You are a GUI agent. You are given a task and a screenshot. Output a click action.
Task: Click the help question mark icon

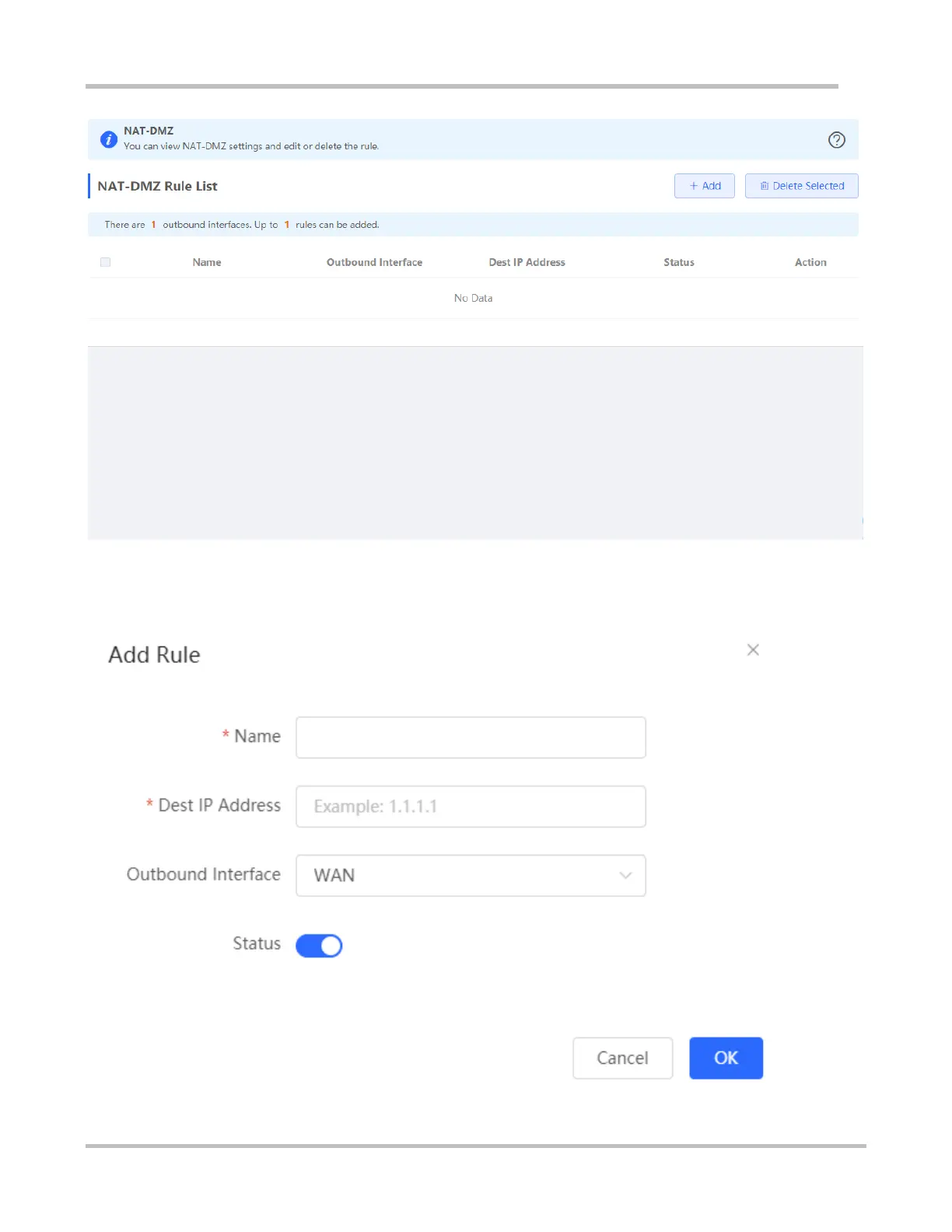click(x=836, y=140)
